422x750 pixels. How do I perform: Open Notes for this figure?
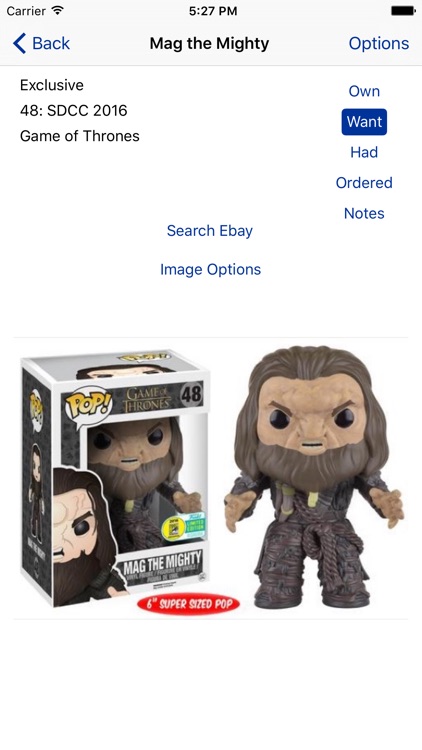tap(364, 213)
